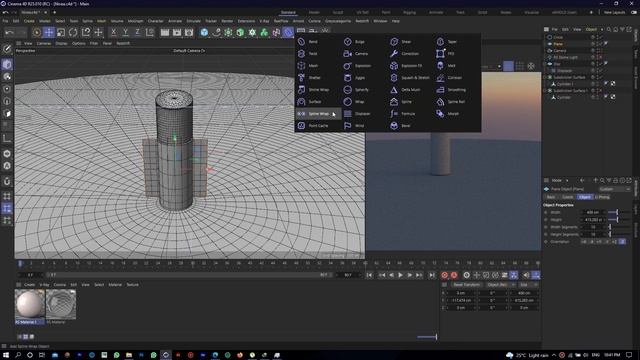The width and height of the screenshot is (640, 360).
Task: Add the Point Cache deformer
Action: click(313, 126)
